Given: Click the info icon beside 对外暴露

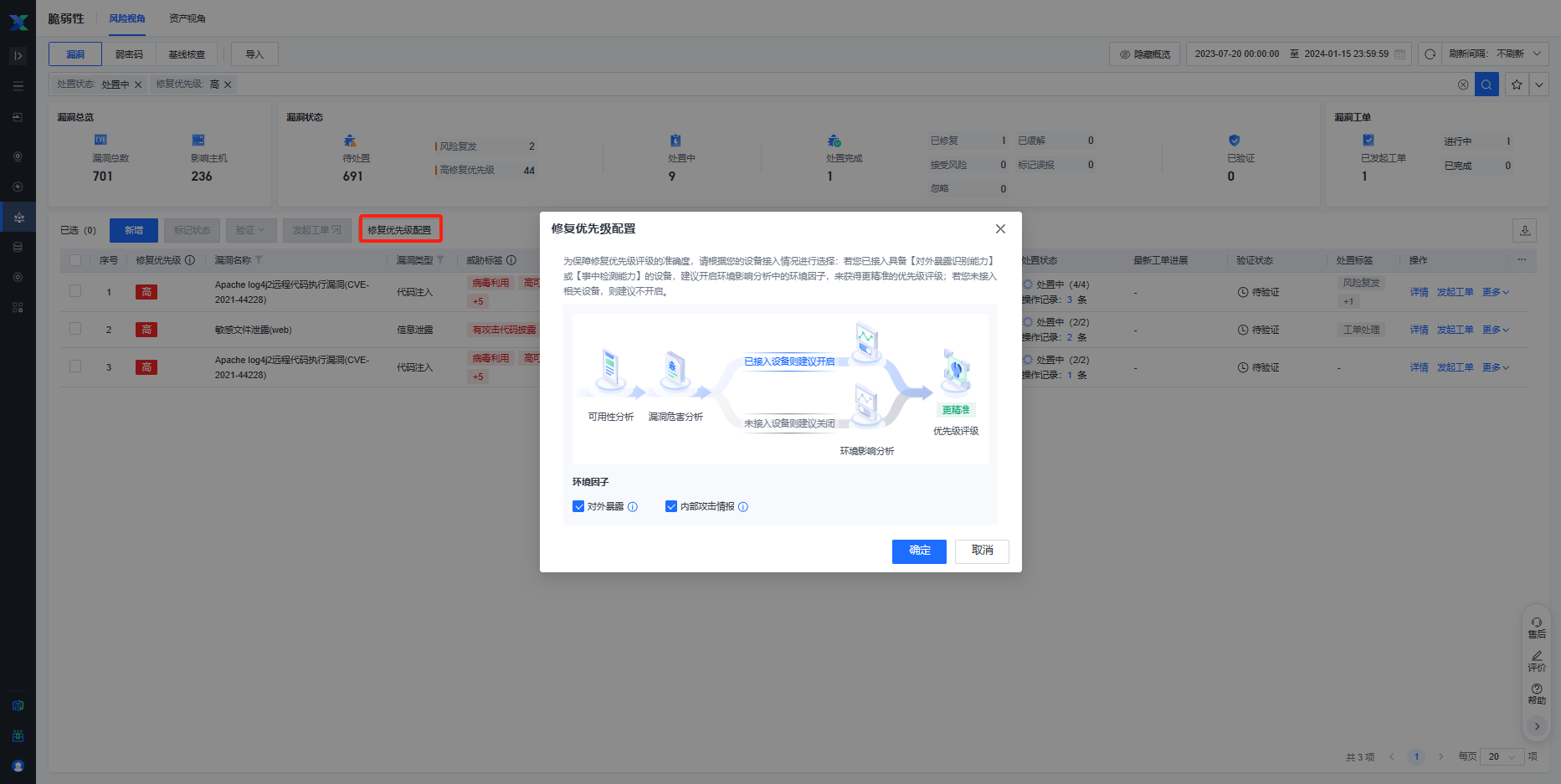Looking at the screenshot, I should 633,507.
